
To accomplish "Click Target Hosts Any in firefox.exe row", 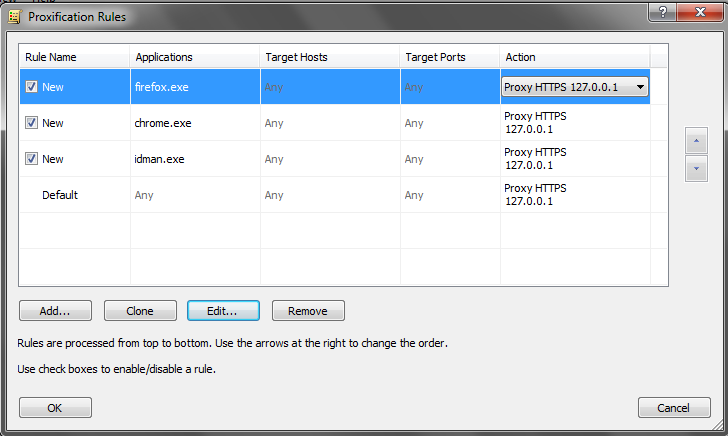I will (274, 87).
